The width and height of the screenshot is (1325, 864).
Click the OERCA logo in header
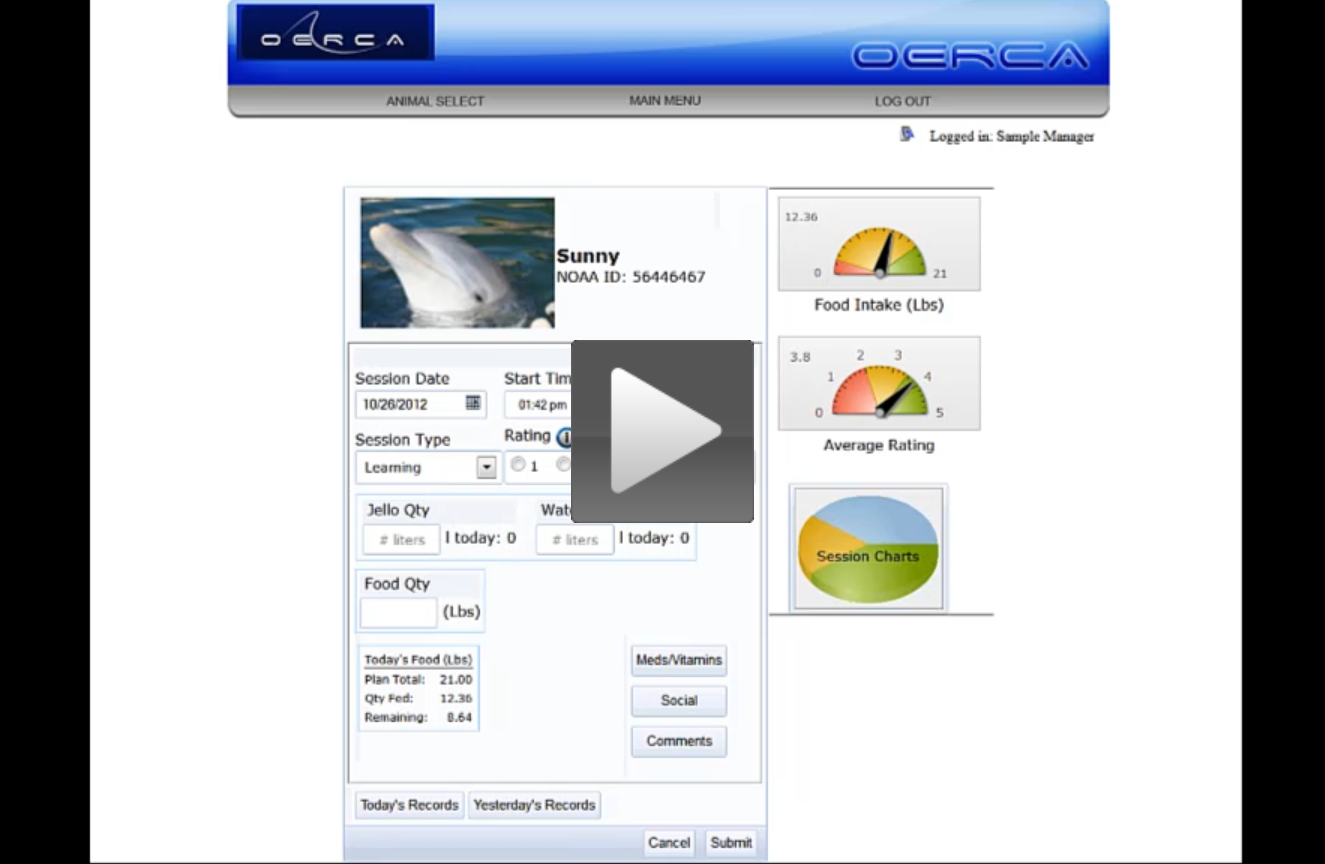coord(335,33)
